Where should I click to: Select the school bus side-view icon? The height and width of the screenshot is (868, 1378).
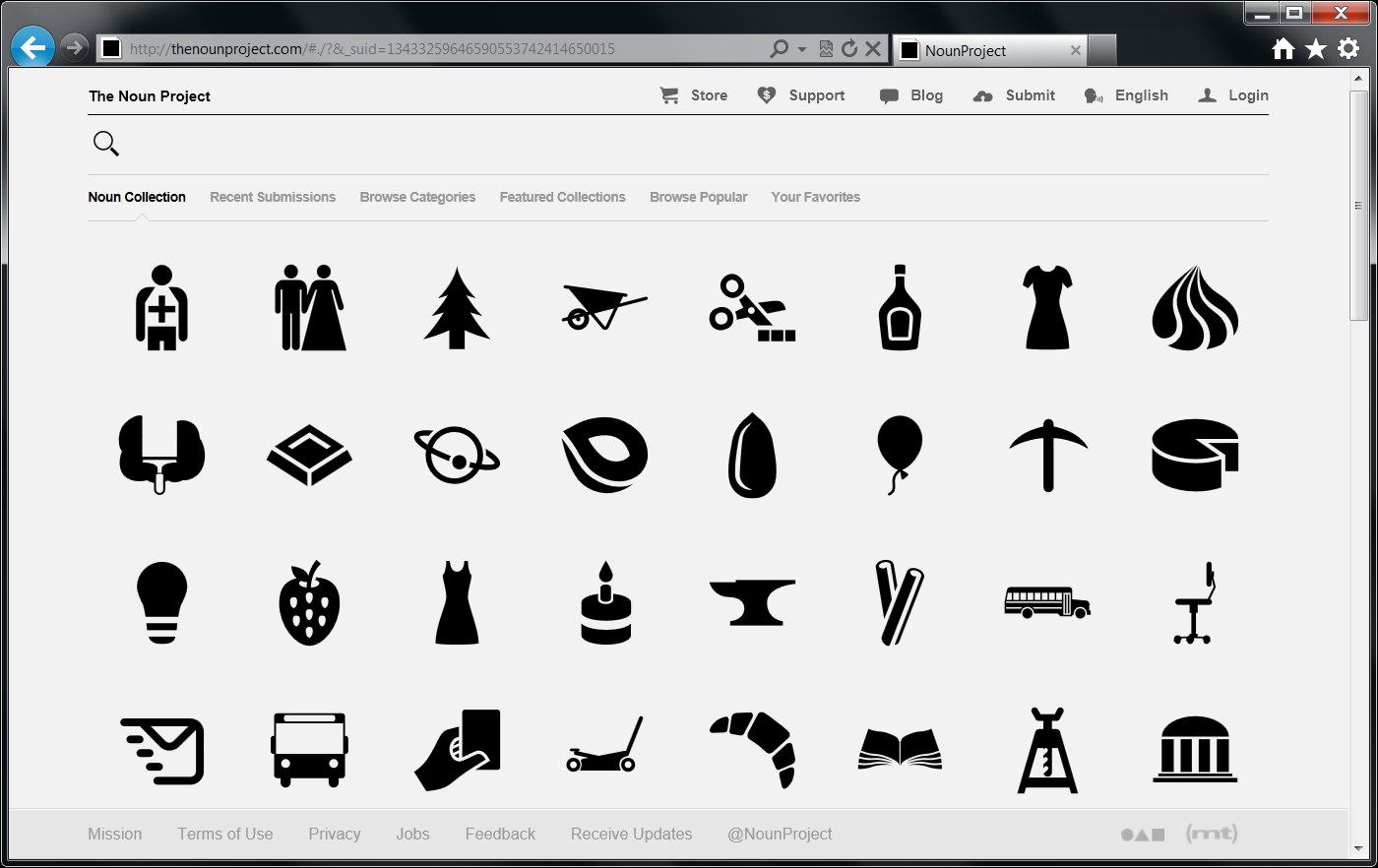(x=1047, y=602)
